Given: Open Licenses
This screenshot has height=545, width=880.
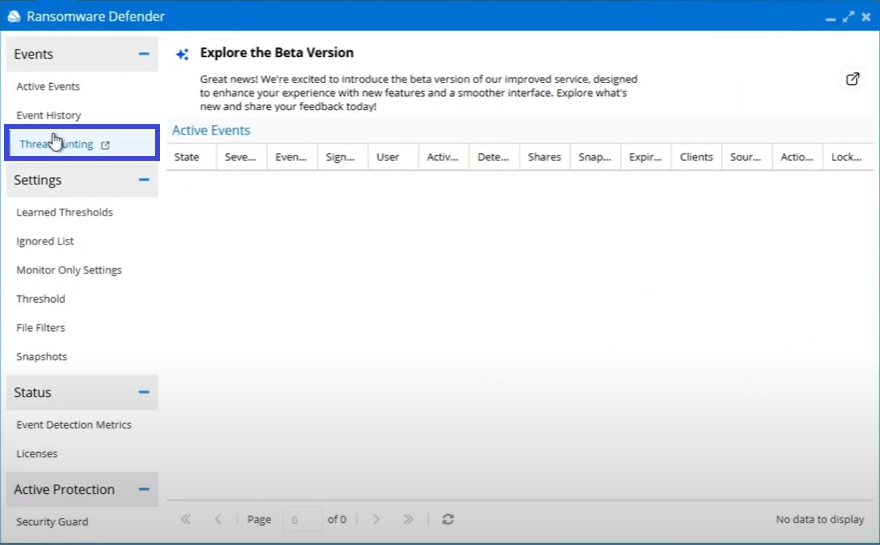Looking at the screenshot, I should [x=36, y=454].
